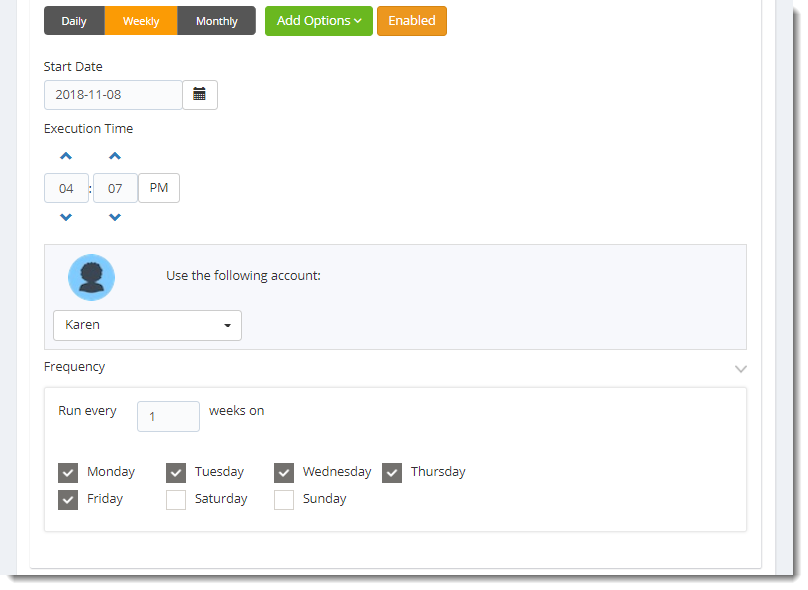The height and width of the screenshot is (590, 808).
Task: Switch schedule to Daily
Action: [74, 21]
